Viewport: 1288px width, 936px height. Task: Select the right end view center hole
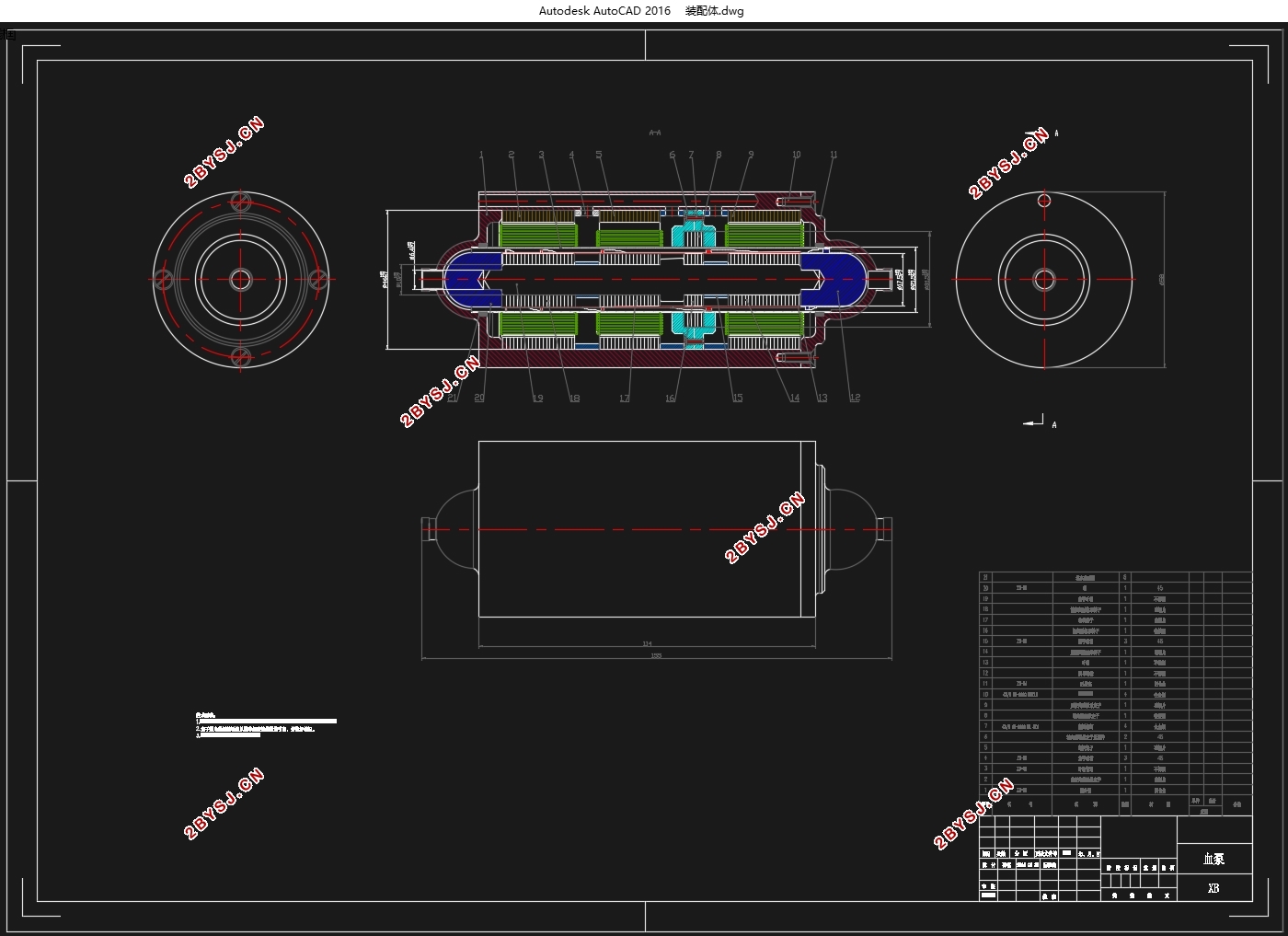[1044, 279]
